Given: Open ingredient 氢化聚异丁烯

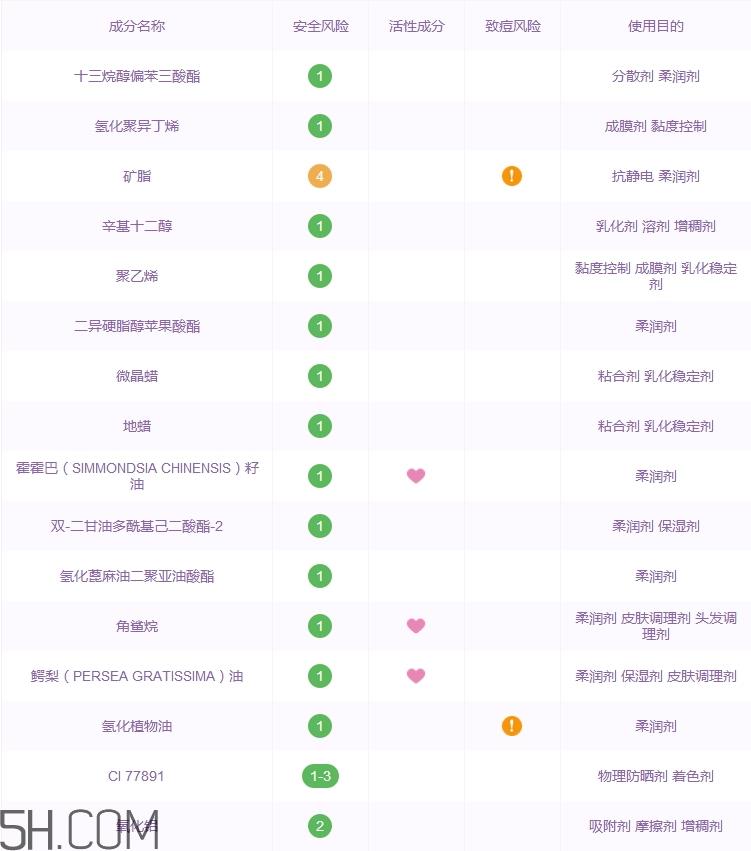Looking at the screenshot, I should coord(137,126).
